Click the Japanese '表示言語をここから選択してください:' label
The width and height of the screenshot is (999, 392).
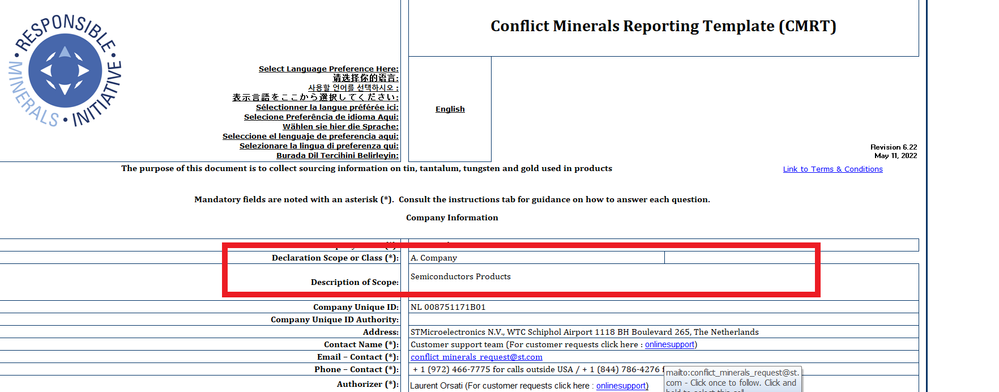click(x=315, y=98)
